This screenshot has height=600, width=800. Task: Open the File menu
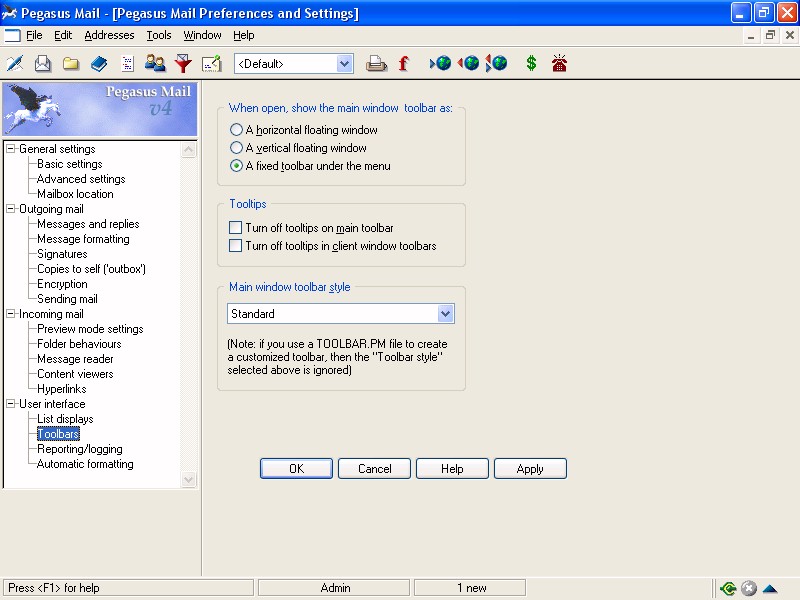34,35
